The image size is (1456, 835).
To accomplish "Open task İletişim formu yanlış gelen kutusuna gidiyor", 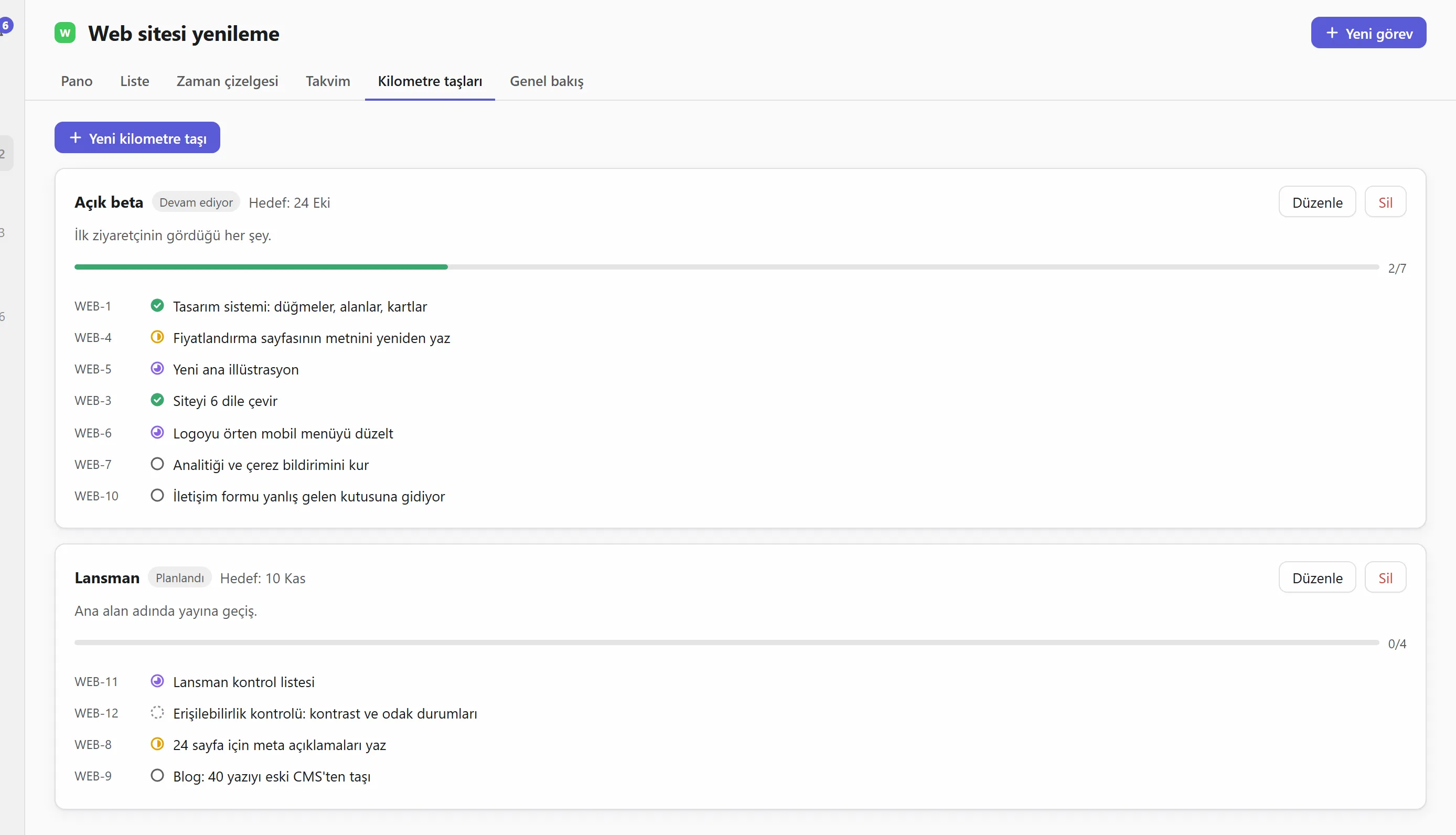I will click(309, 497).
